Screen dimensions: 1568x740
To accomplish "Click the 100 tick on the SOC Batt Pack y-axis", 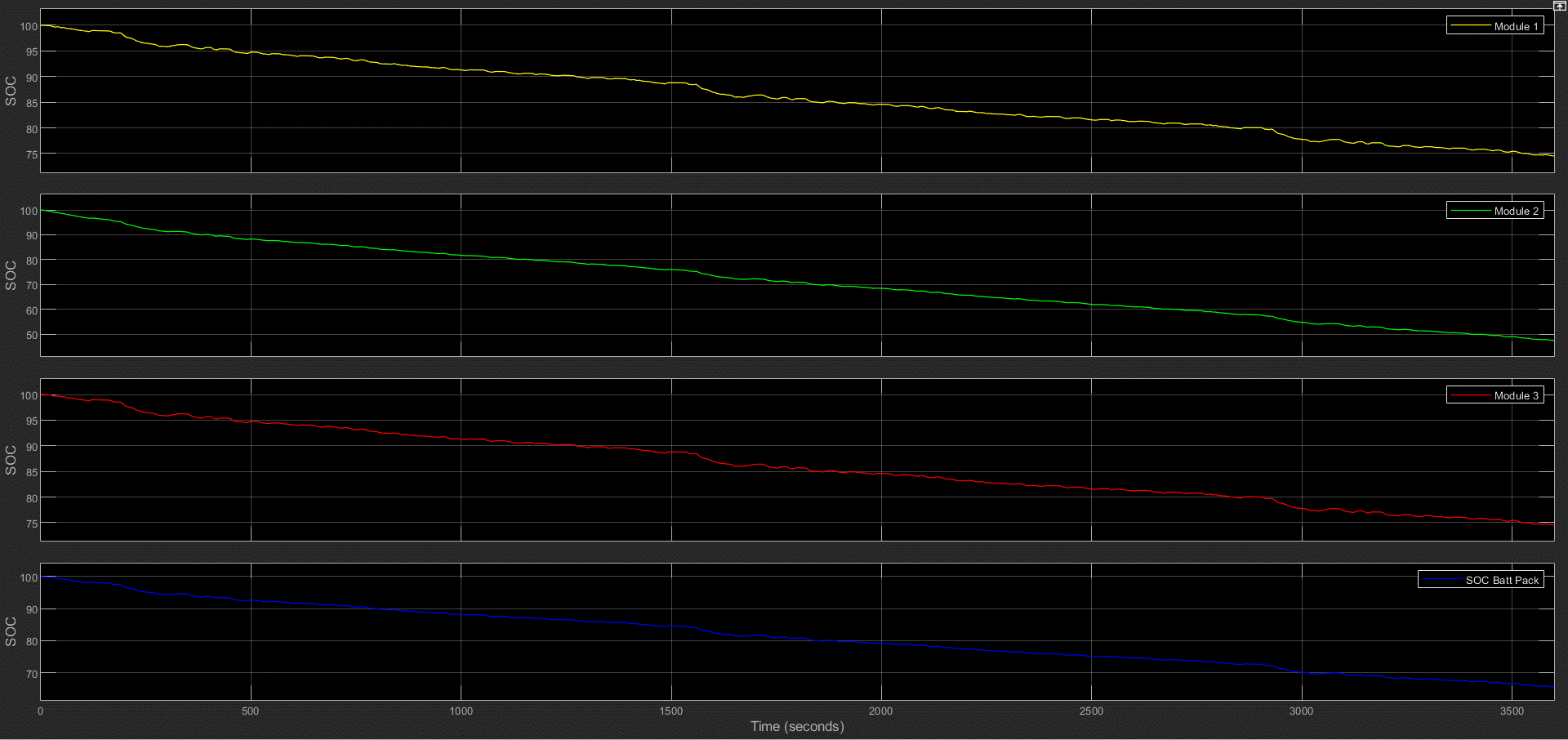I will (29, 577).
